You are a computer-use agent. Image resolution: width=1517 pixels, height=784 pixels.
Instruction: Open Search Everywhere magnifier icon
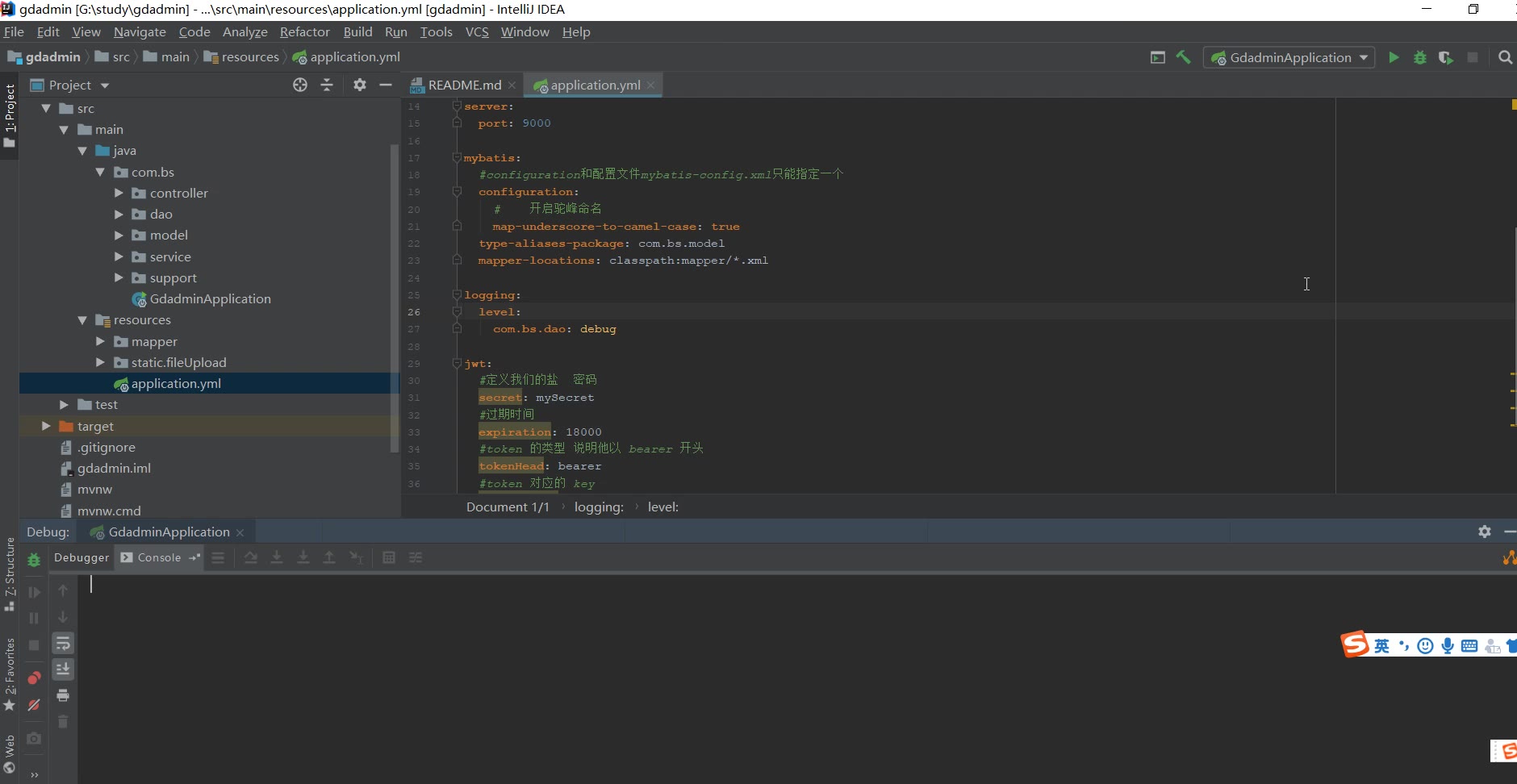pos(1505,57)
